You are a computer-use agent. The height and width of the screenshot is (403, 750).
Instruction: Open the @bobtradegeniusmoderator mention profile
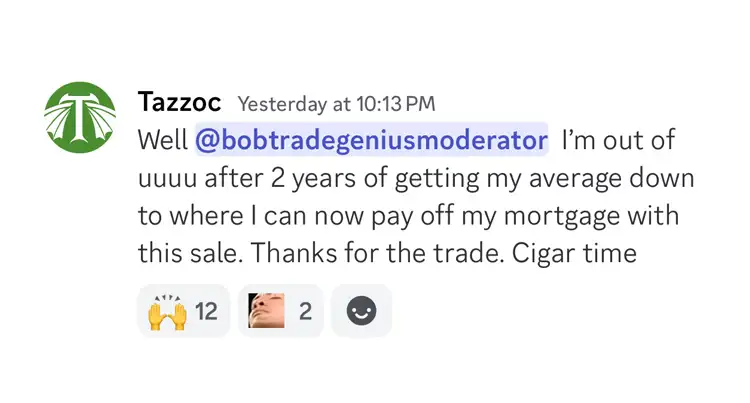click(371, 141)
